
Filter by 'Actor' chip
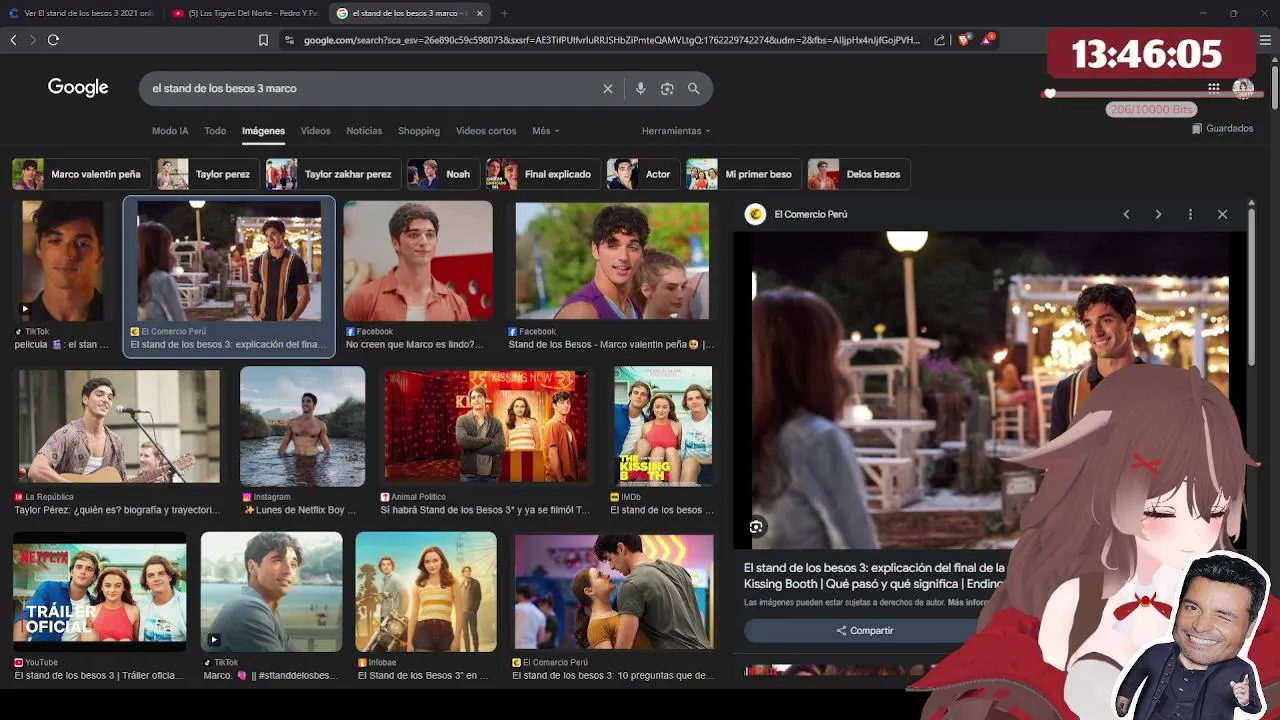(643, 174)
